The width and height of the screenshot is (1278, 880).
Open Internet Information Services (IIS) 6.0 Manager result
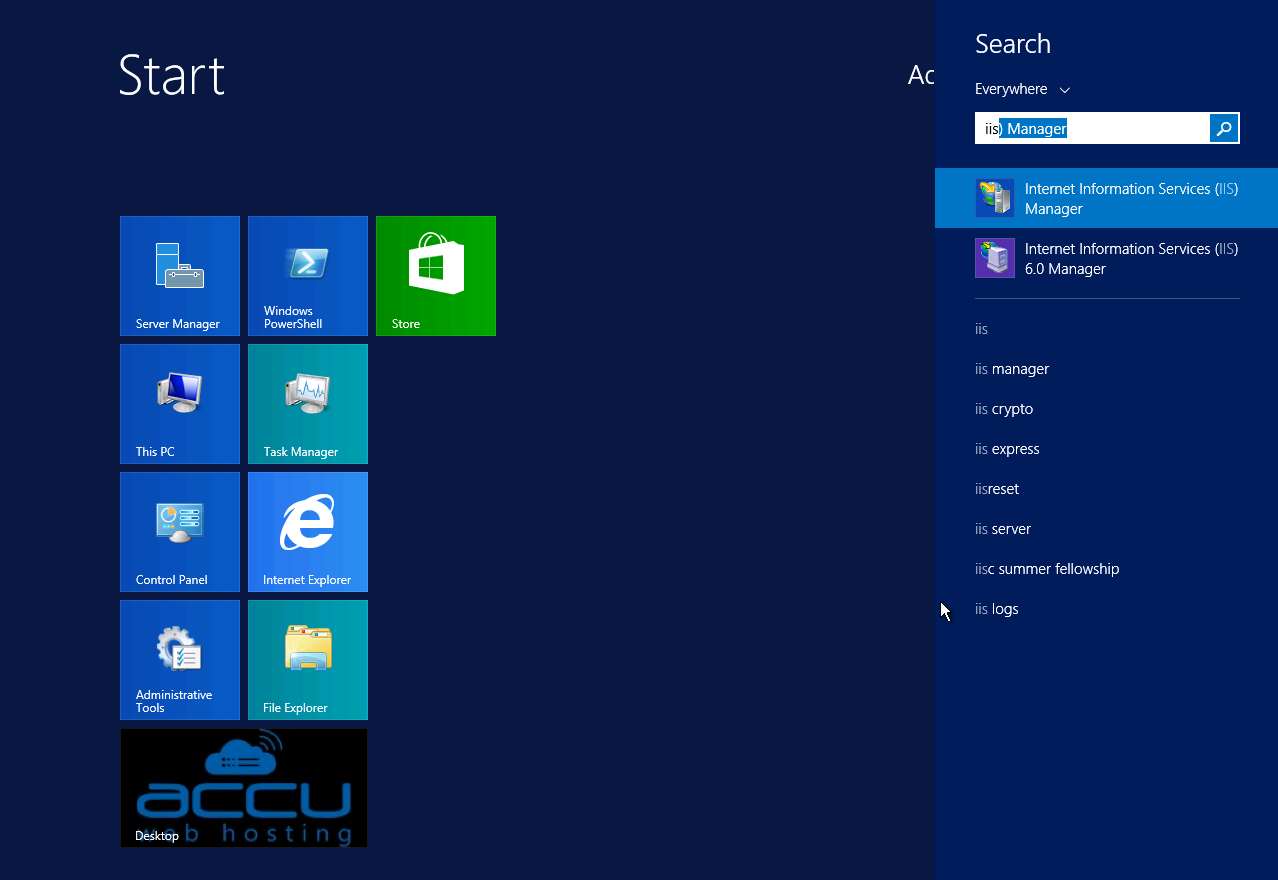click(x=1106, y=258)
